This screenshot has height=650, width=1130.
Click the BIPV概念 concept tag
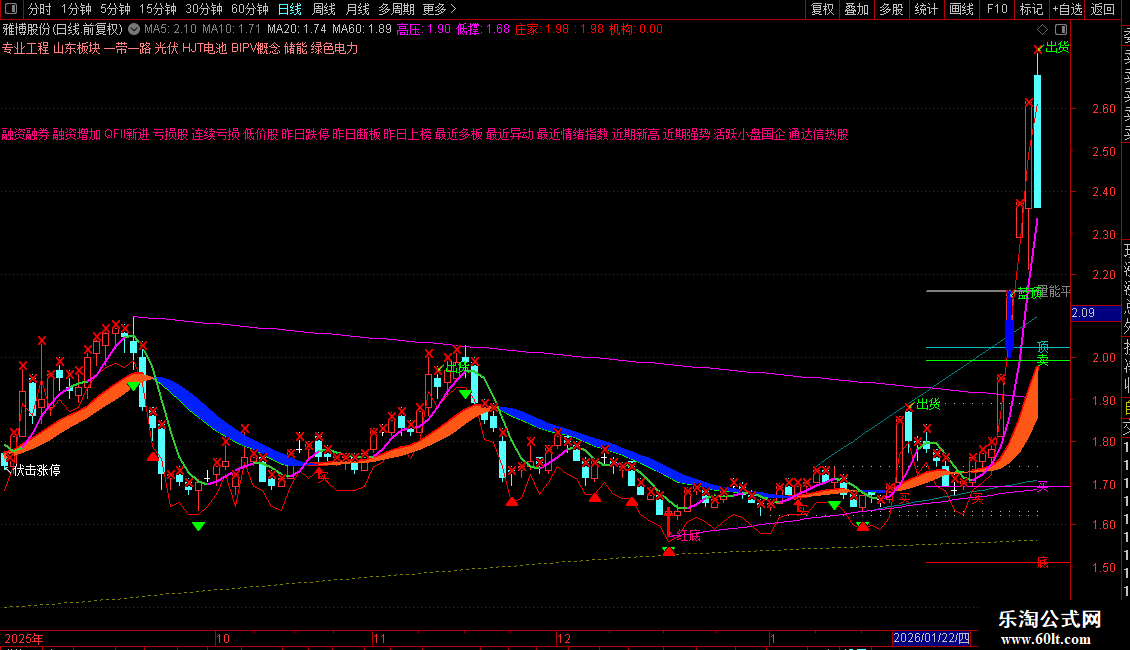tap(256, 48)
